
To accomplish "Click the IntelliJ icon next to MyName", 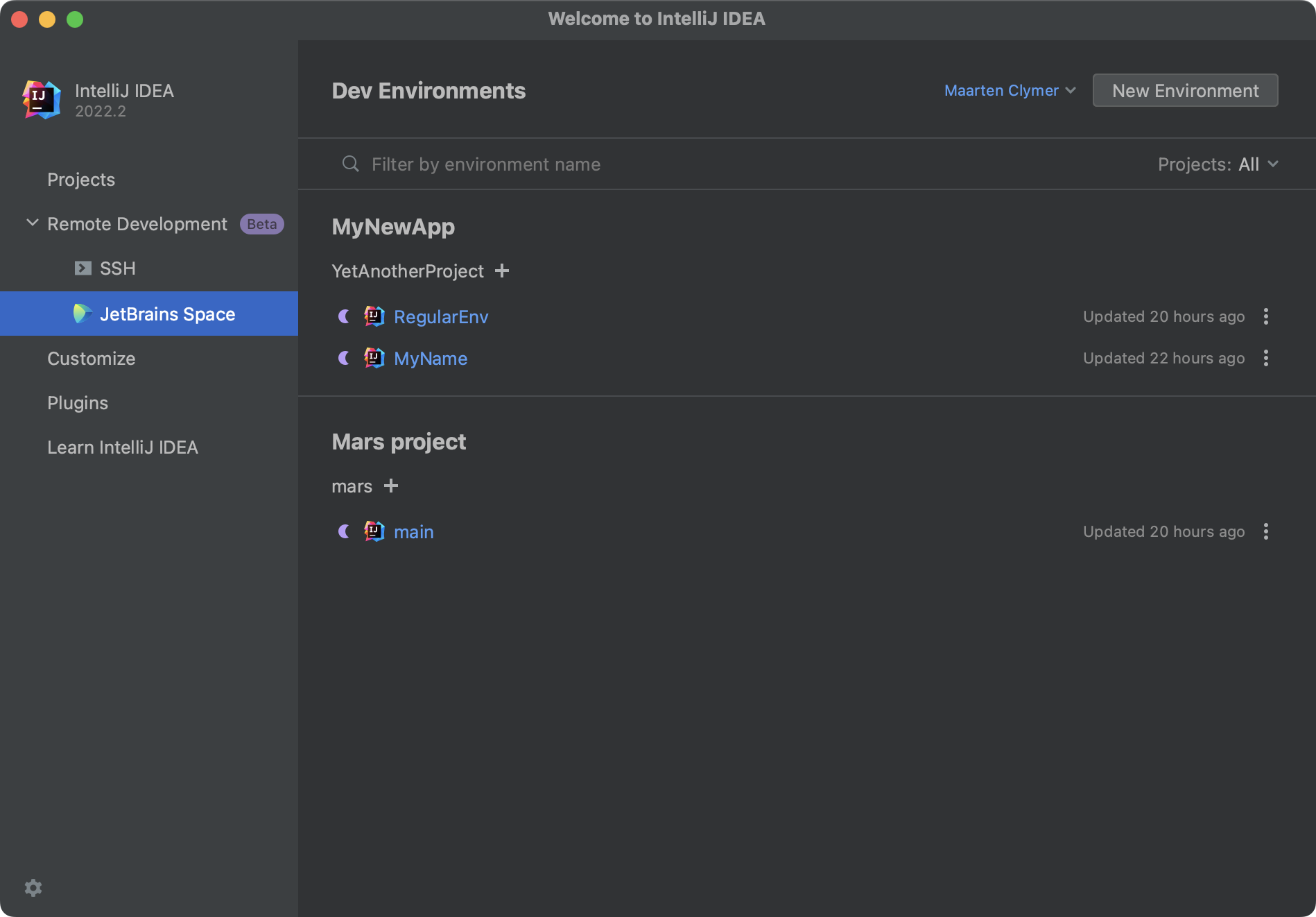I will click(374, 358).
